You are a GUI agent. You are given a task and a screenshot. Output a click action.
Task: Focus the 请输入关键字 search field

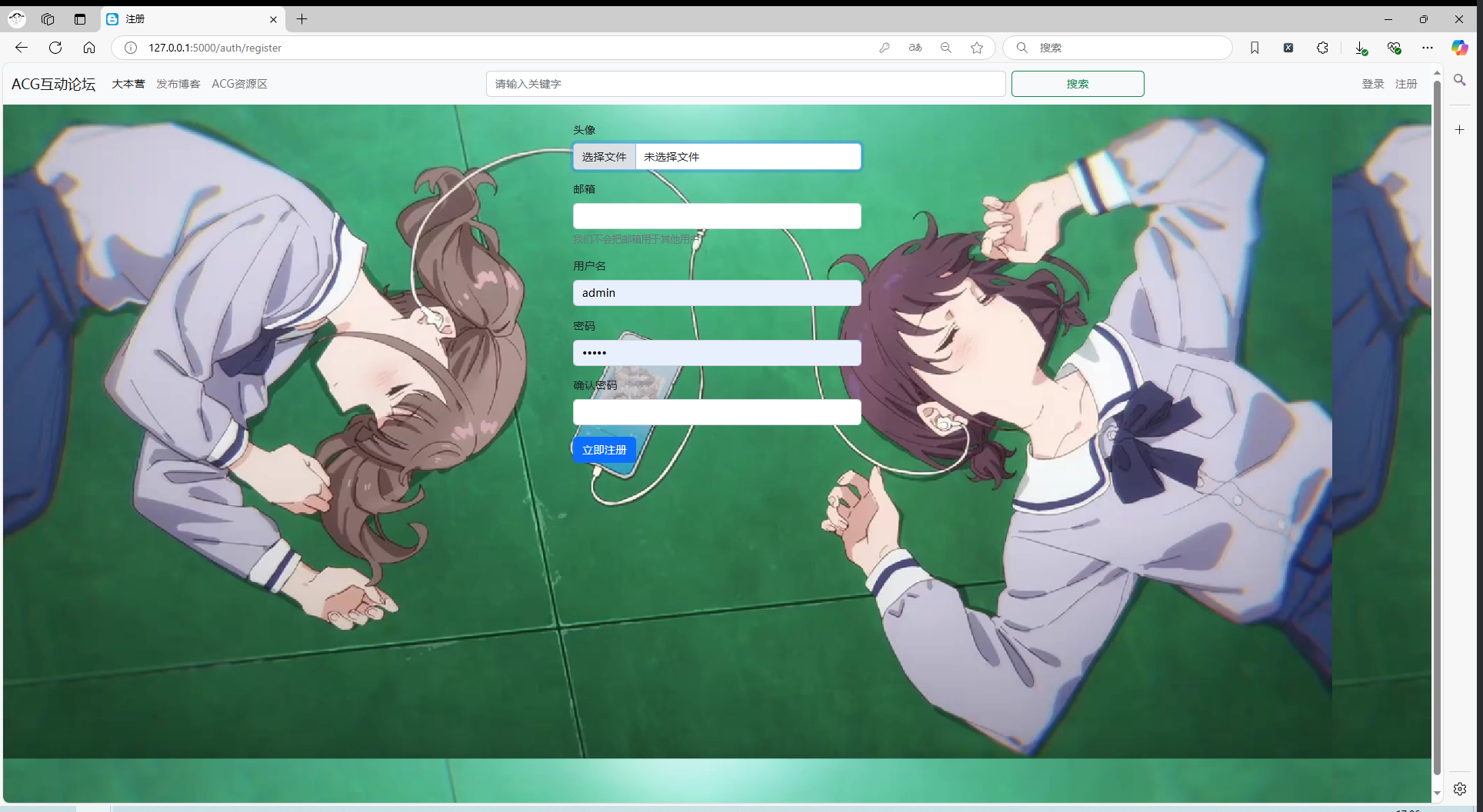[x=745, y=84]
